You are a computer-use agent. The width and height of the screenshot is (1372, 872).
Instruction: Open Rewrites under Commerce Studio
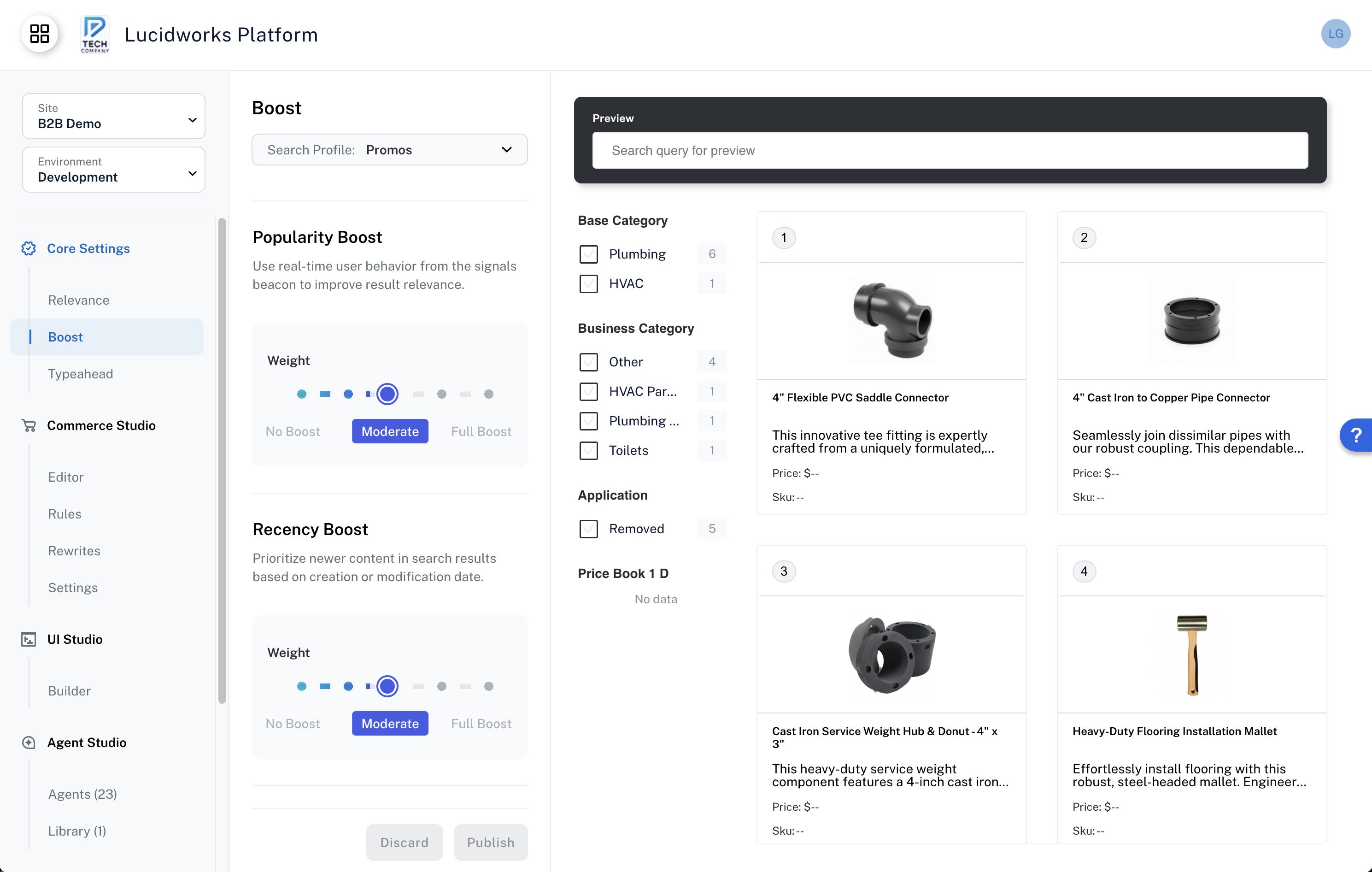tap(74, 551)
